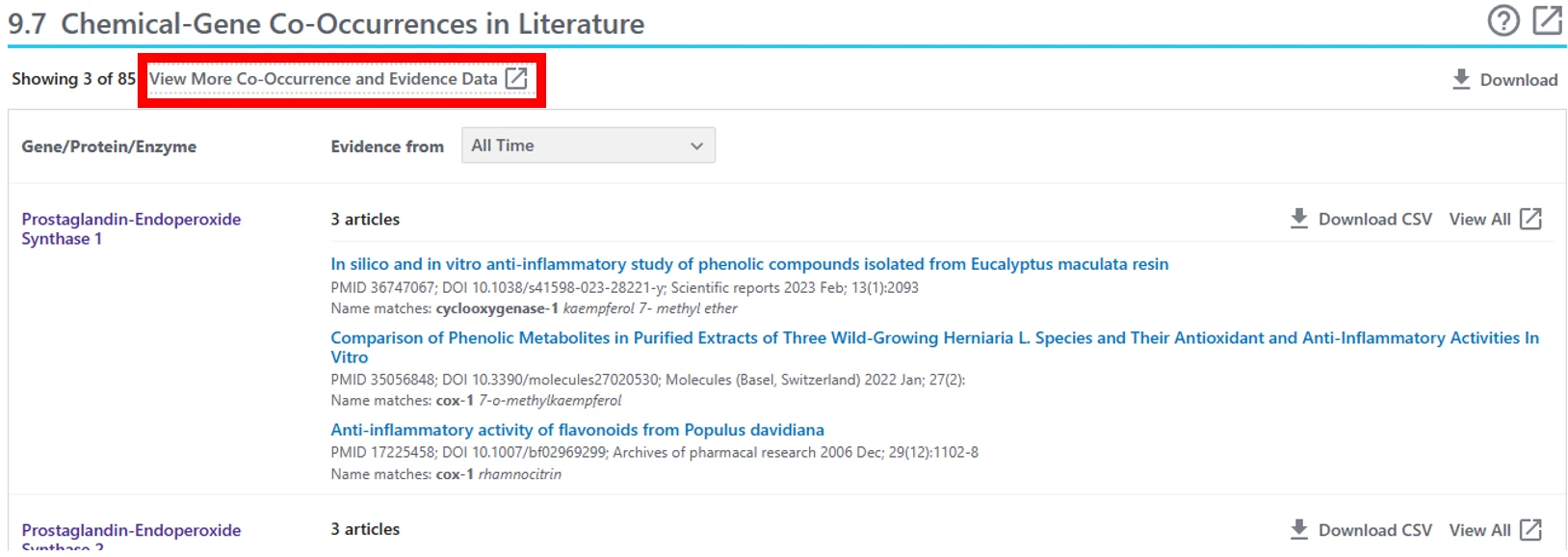The width and height of the screenshot is (1568, 557).
Task: Click the Download CSV arrow icon for Synthase 2
Action: (1299, 529)
